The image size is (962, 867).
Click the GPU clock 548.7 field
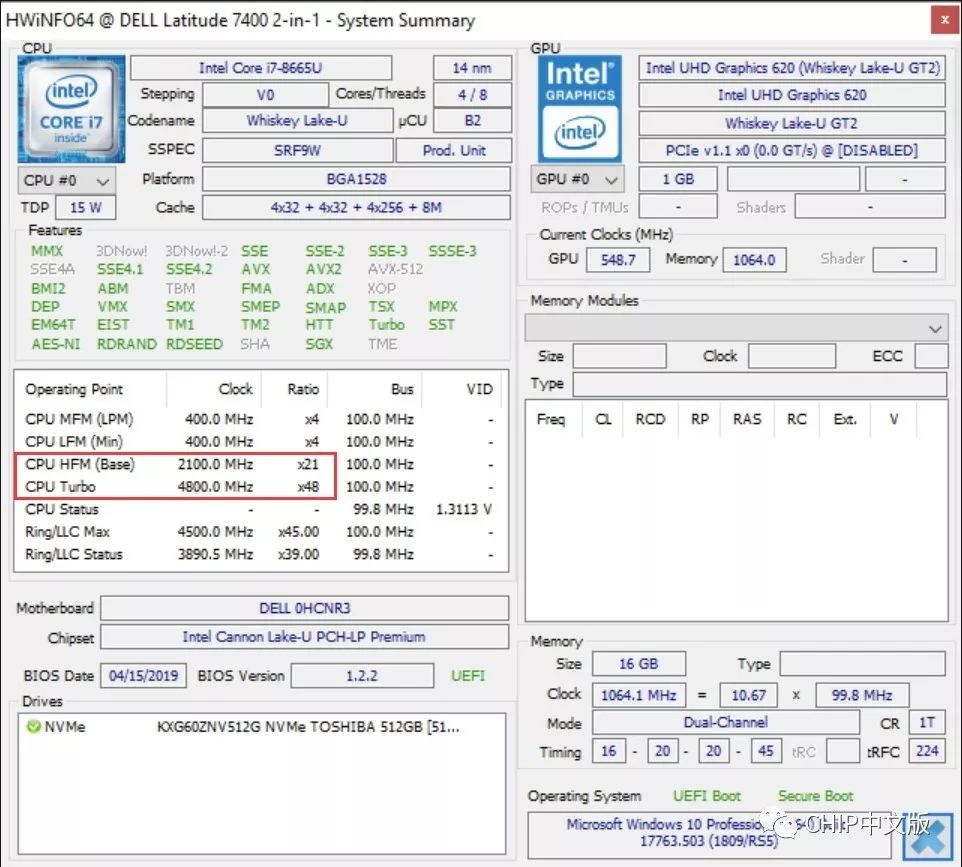tap(618, 260)
